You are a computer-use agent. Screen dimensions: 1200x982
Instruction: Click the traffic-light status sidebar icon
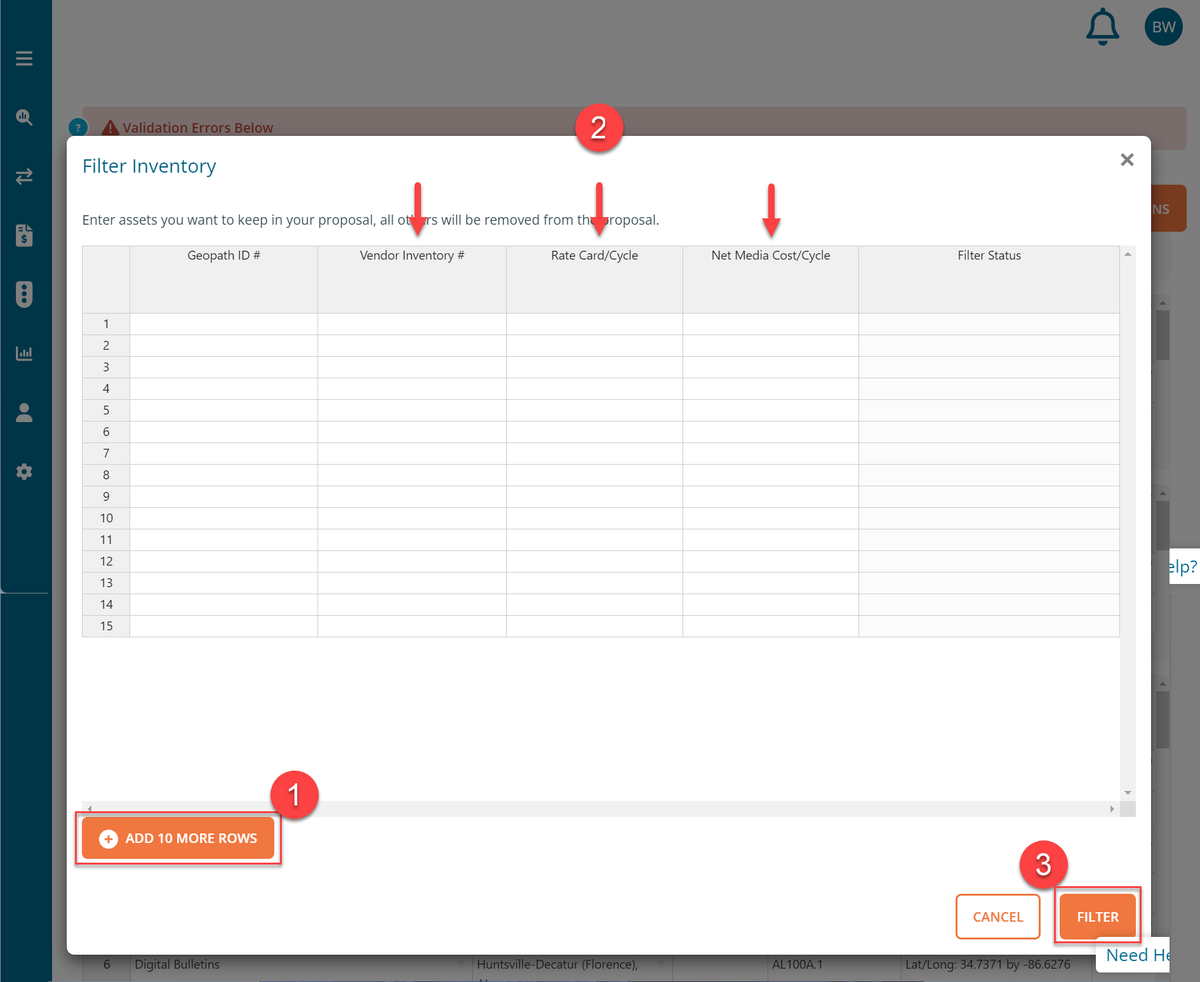click(x=25, y=294)
